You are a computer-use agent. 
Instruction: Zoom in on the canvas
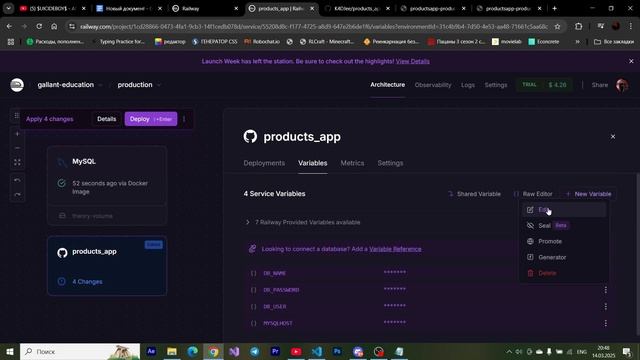pos(17,134)
